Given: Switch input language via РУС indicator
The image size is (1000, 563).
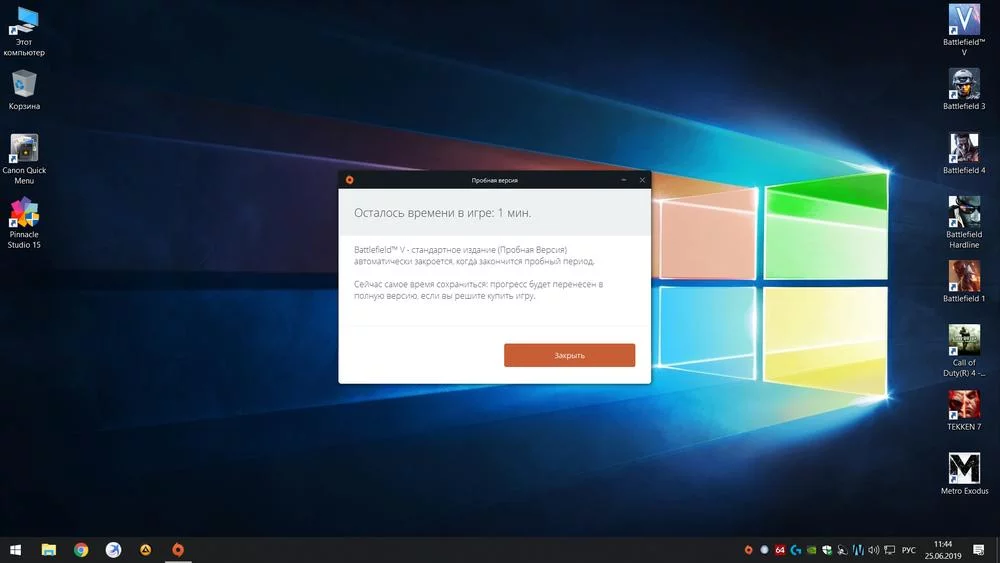Looking at the screenshot, I should pyautogui.click(x=909, y=550).
